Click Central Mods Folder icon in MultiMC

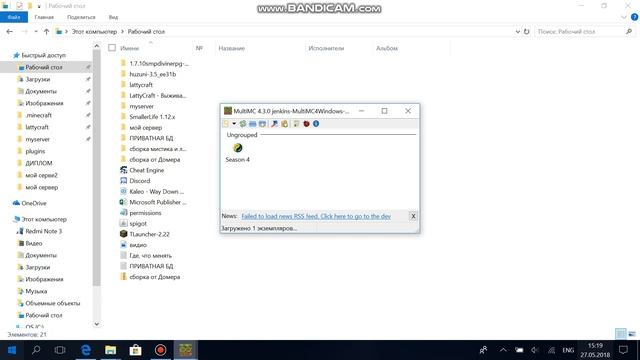pos(262,124)
